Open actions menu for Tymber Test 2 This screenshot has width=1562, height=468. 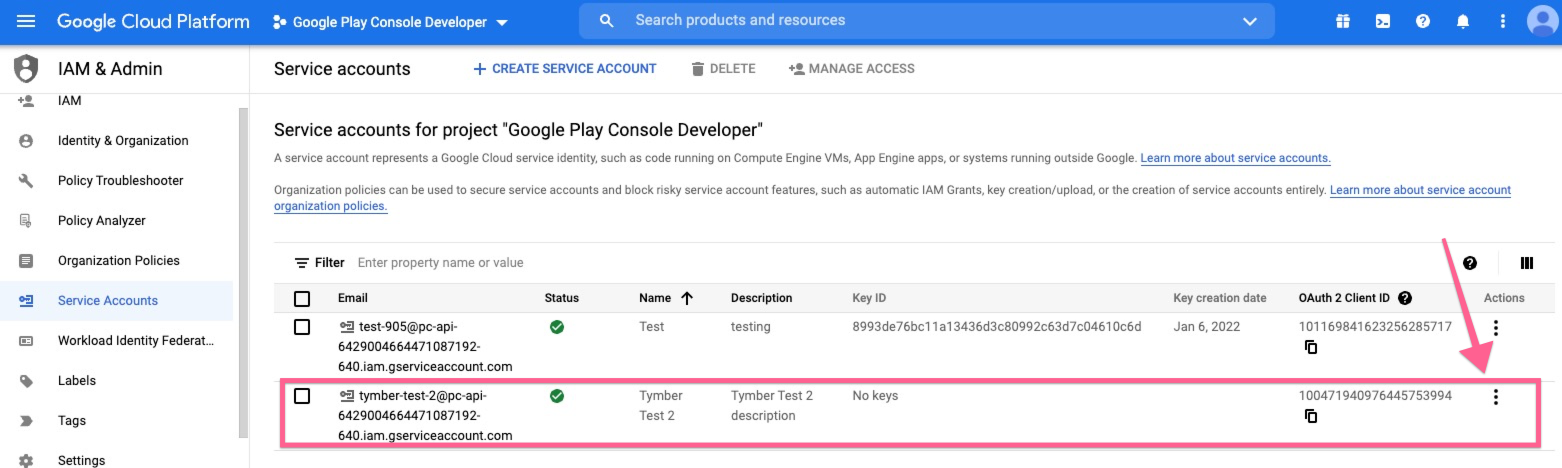(1495, 397)
